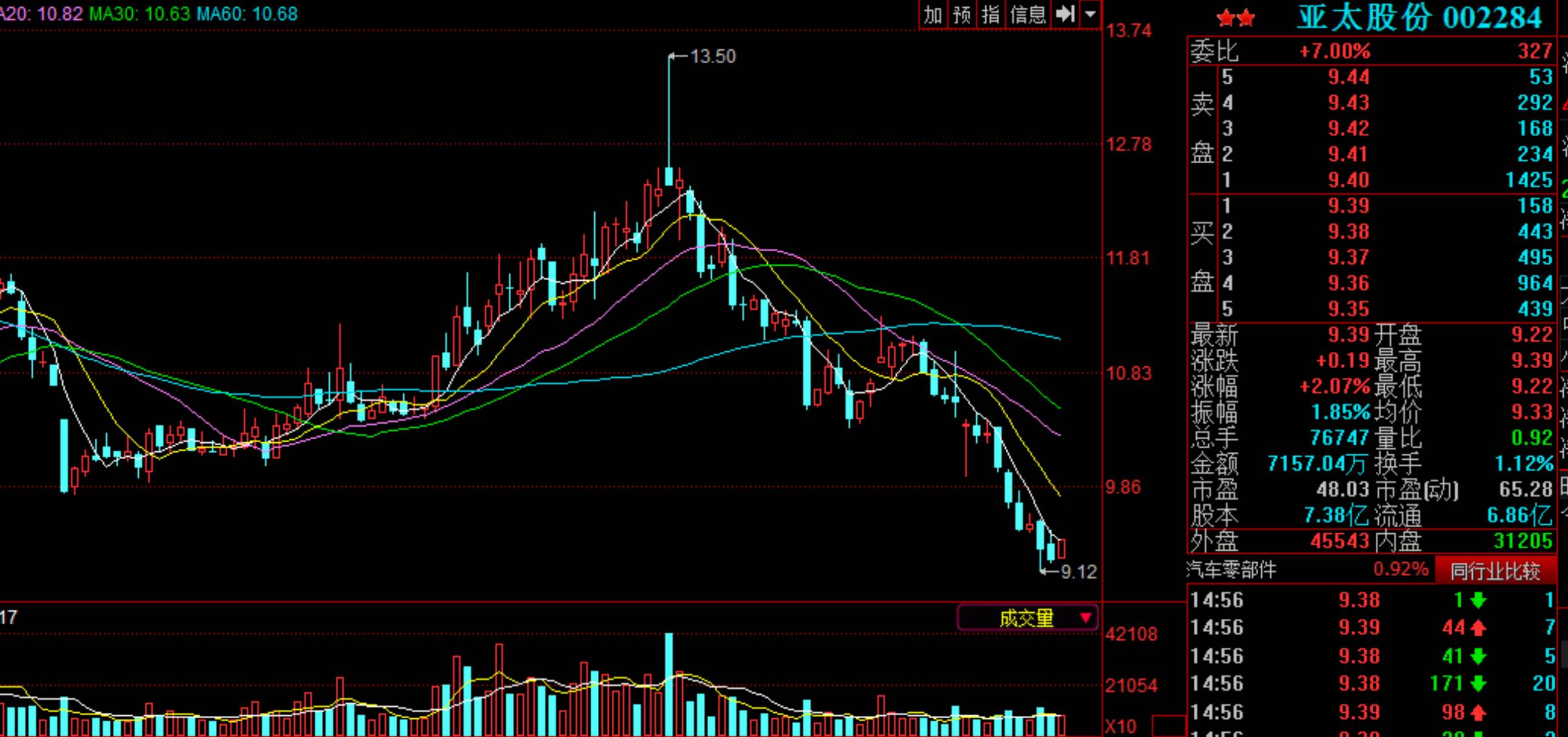Click the 加 (add) toolbar button
The height and width of the screenshot is (737, 1568).
tap(933, 14)
